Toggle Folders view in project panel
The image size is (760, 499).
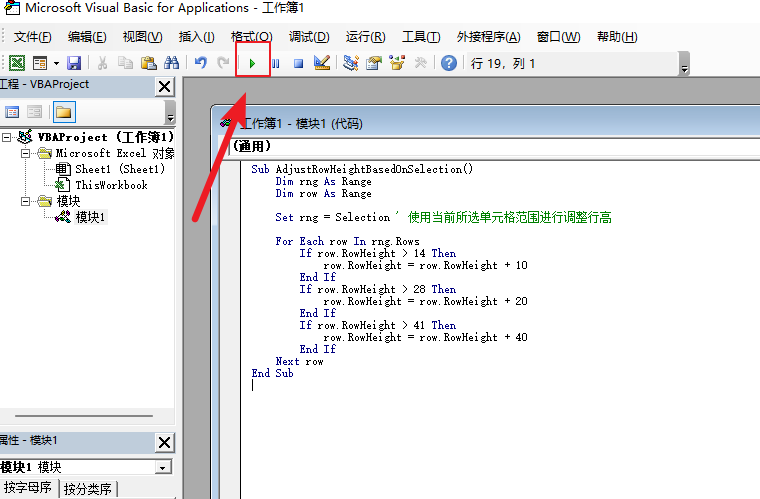coord(64,112)
